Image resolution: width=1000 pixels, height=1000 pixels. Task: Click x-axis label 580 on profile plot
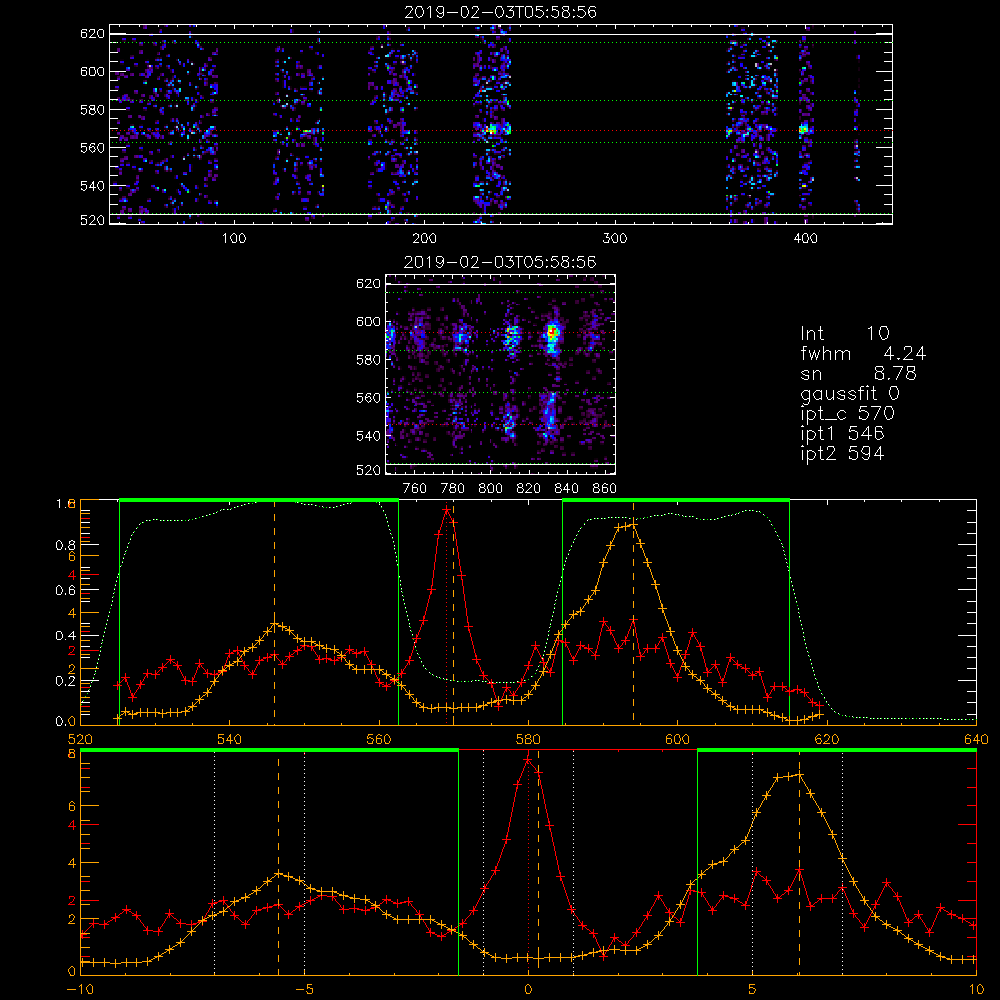click(x=528, y=739)
